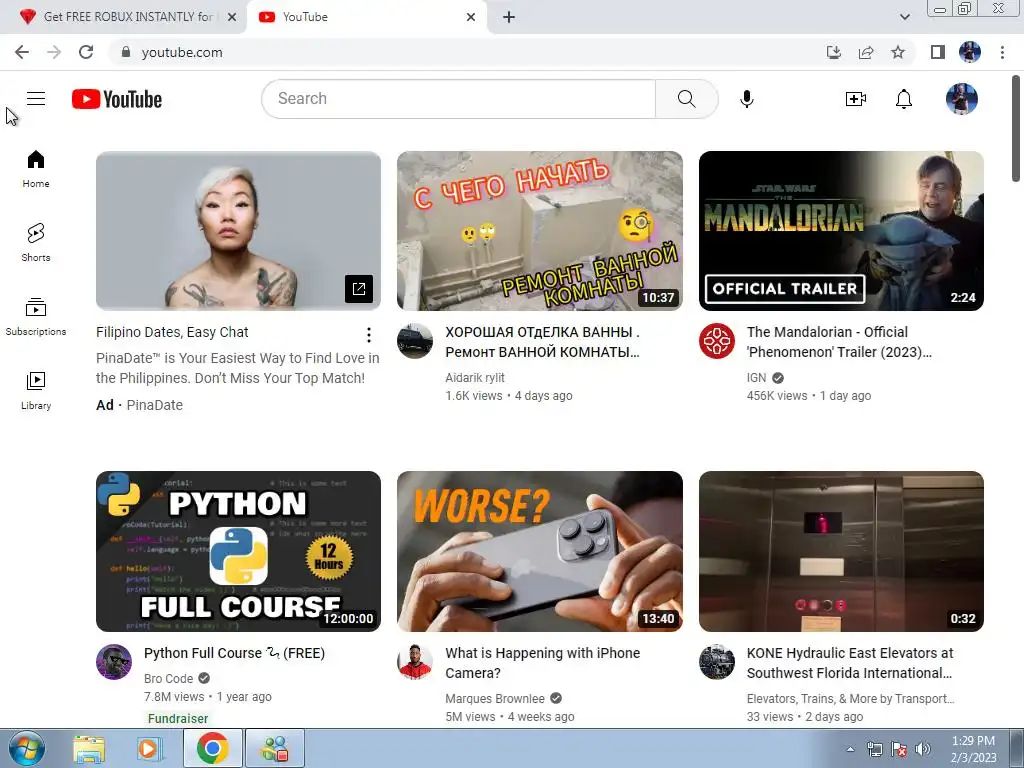Toggle the Chrome side panel icon
1024x768 pixels.
click(x=938, y=52)
